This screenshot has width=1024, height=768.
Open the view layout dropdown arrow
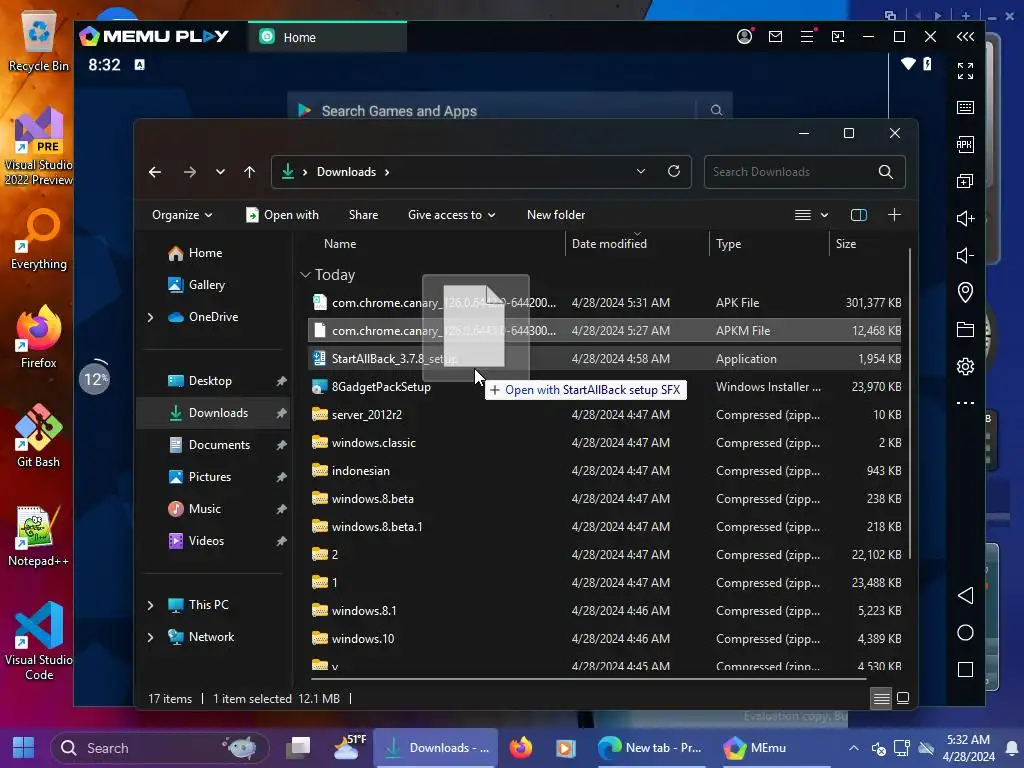[x=824, y=215]
